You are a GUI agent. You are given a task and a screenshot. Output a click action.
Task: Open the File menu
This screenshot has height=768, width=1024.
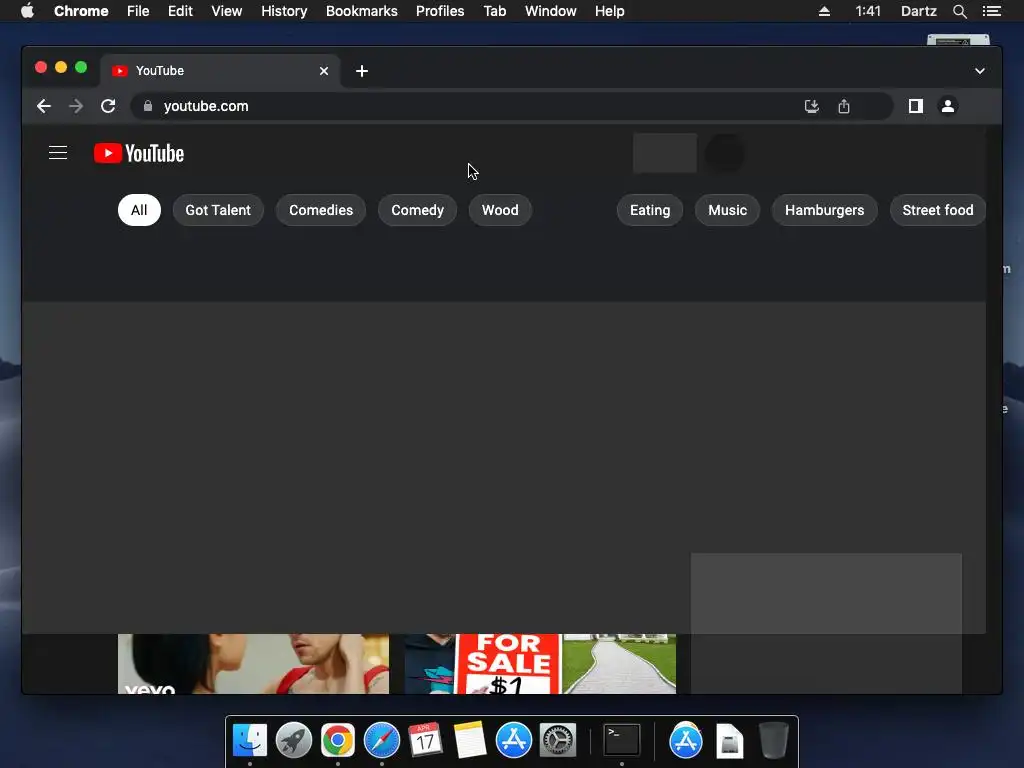(138, 11)
